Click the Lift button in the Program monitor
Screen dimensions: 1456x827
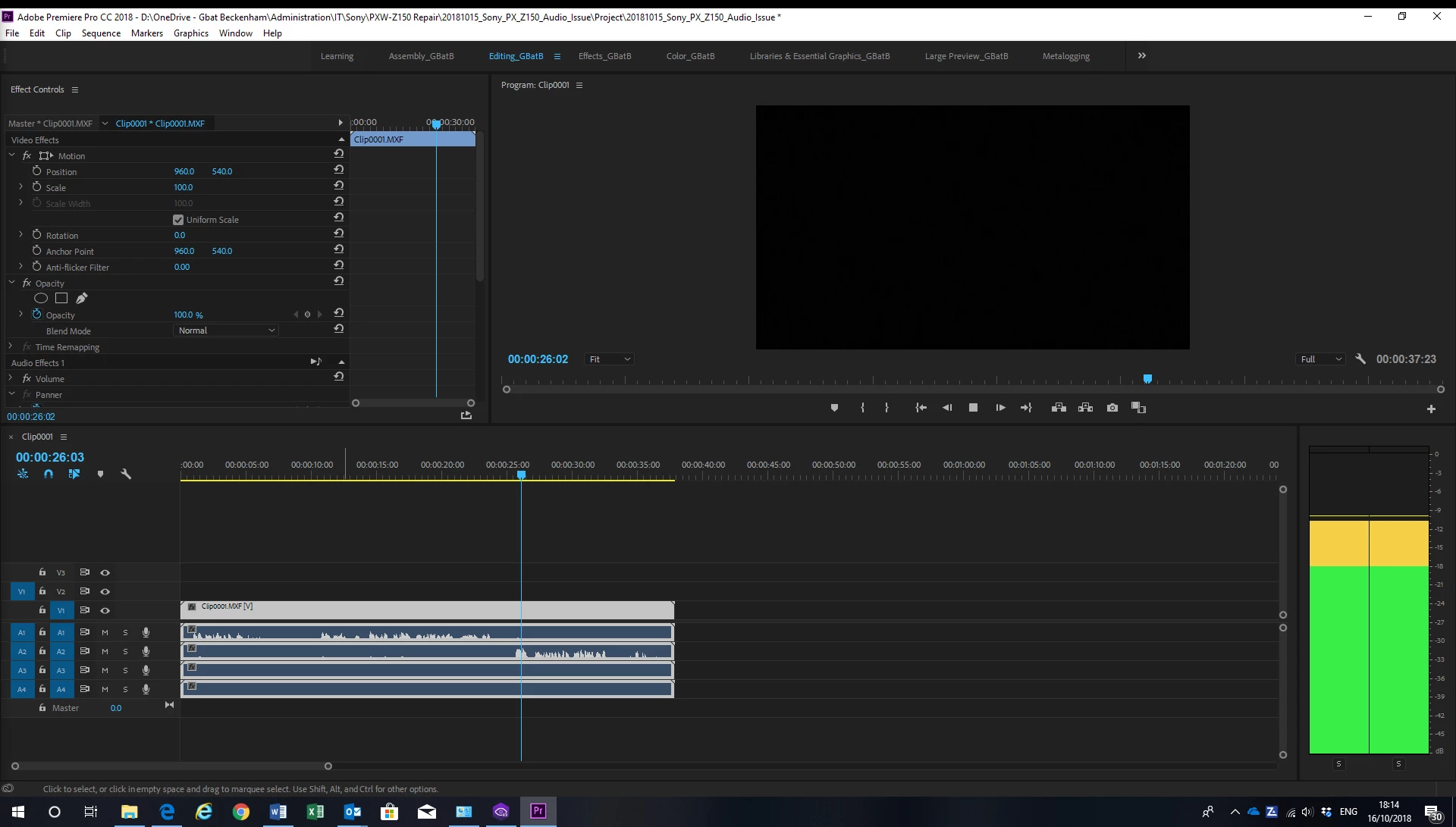(x=1059, y=408)
